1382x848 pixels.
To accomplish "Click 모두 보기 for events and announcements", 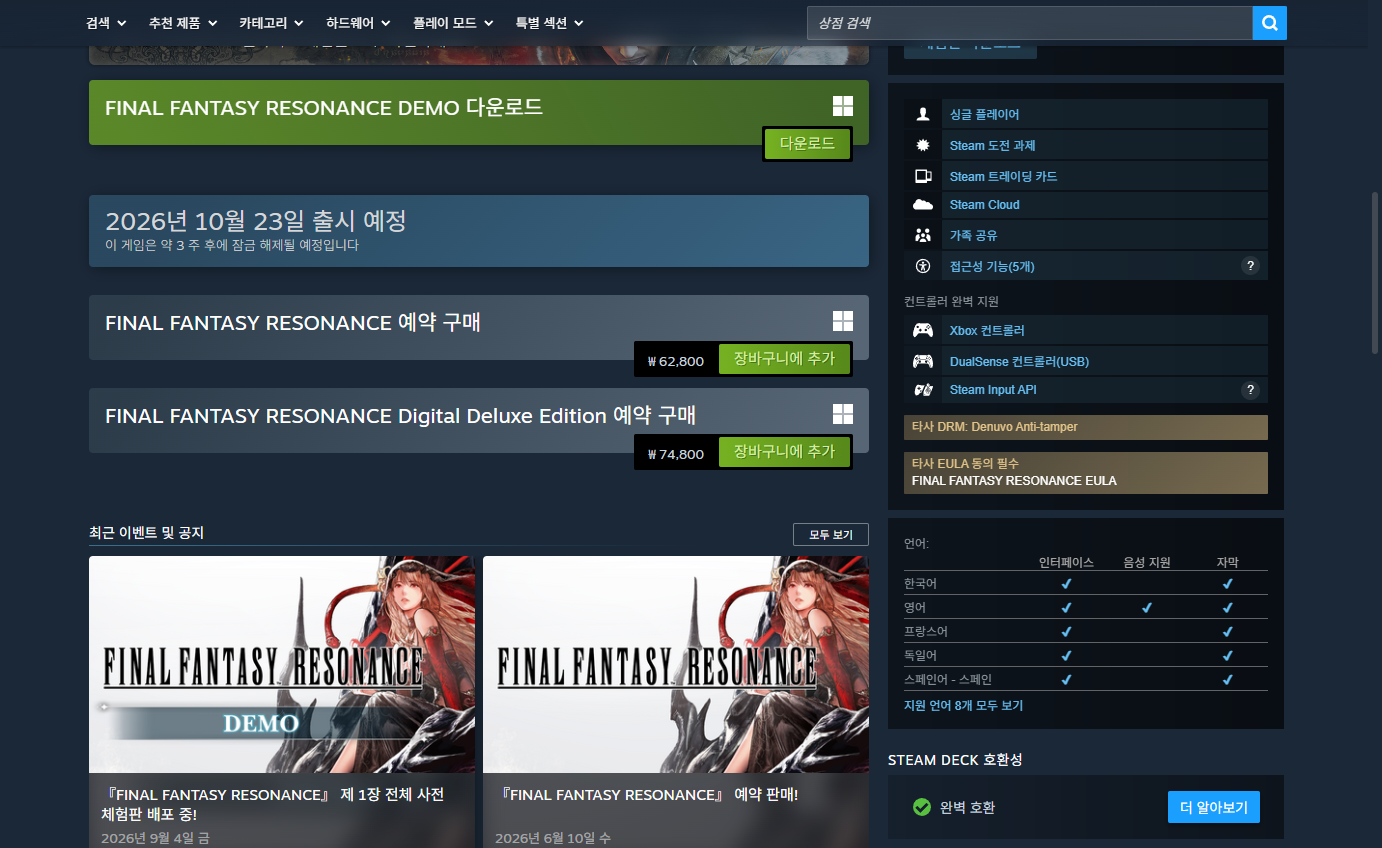I will (831, 535).
